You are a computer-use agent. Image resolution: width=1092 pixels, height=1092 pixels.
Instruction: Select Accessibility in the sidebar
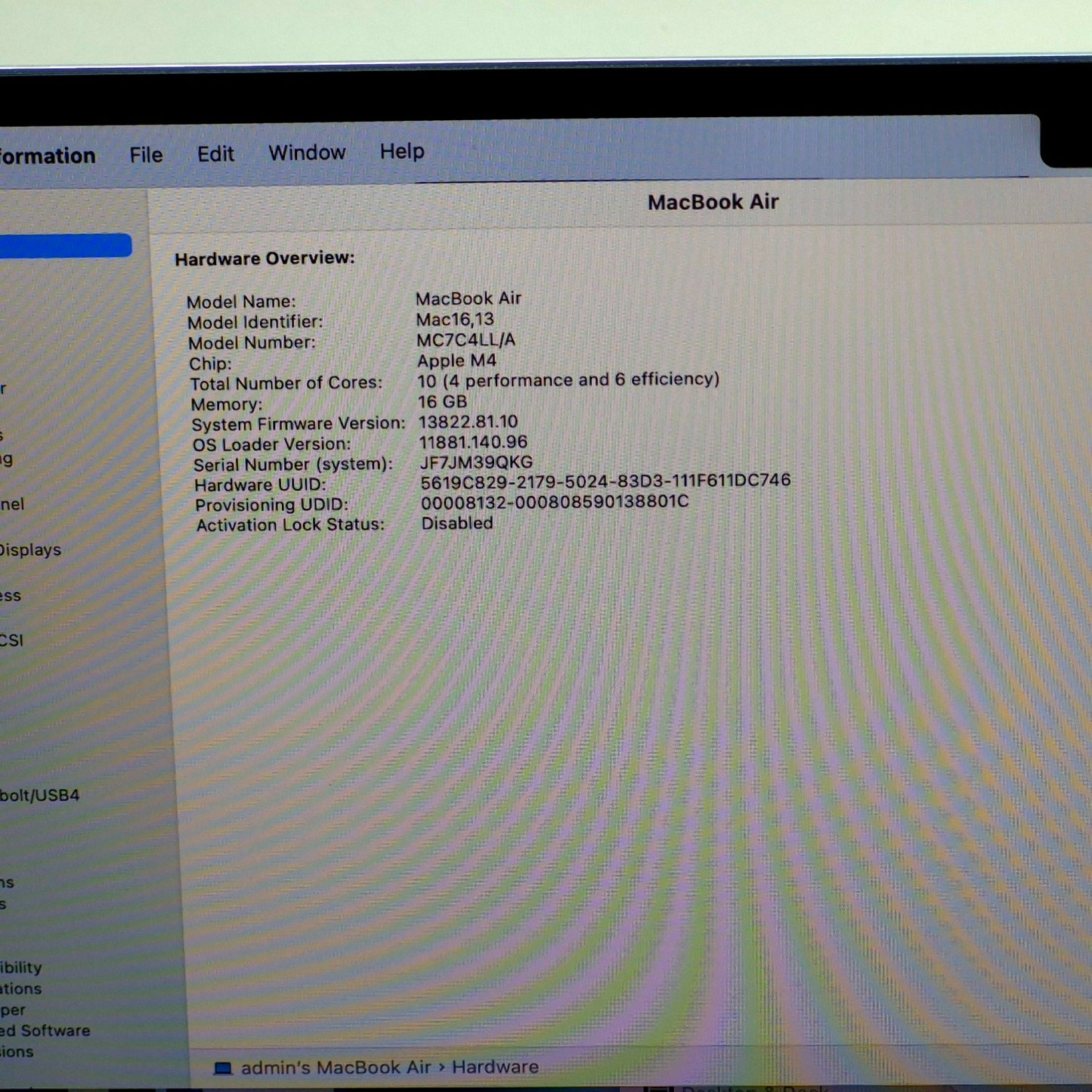[x=20, y=967]
